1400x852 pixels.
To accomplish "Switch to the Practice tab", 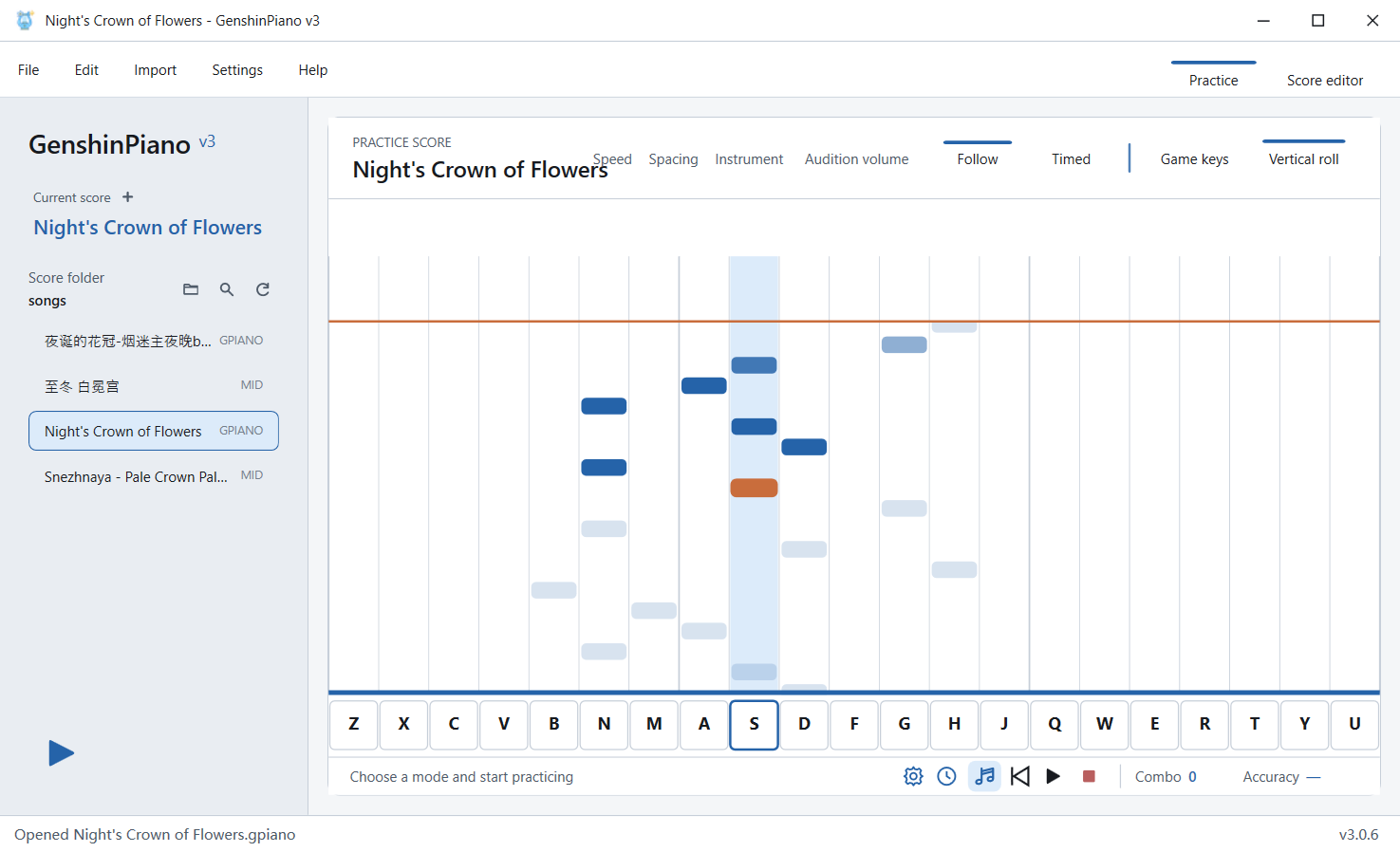I will (1213, 80).
